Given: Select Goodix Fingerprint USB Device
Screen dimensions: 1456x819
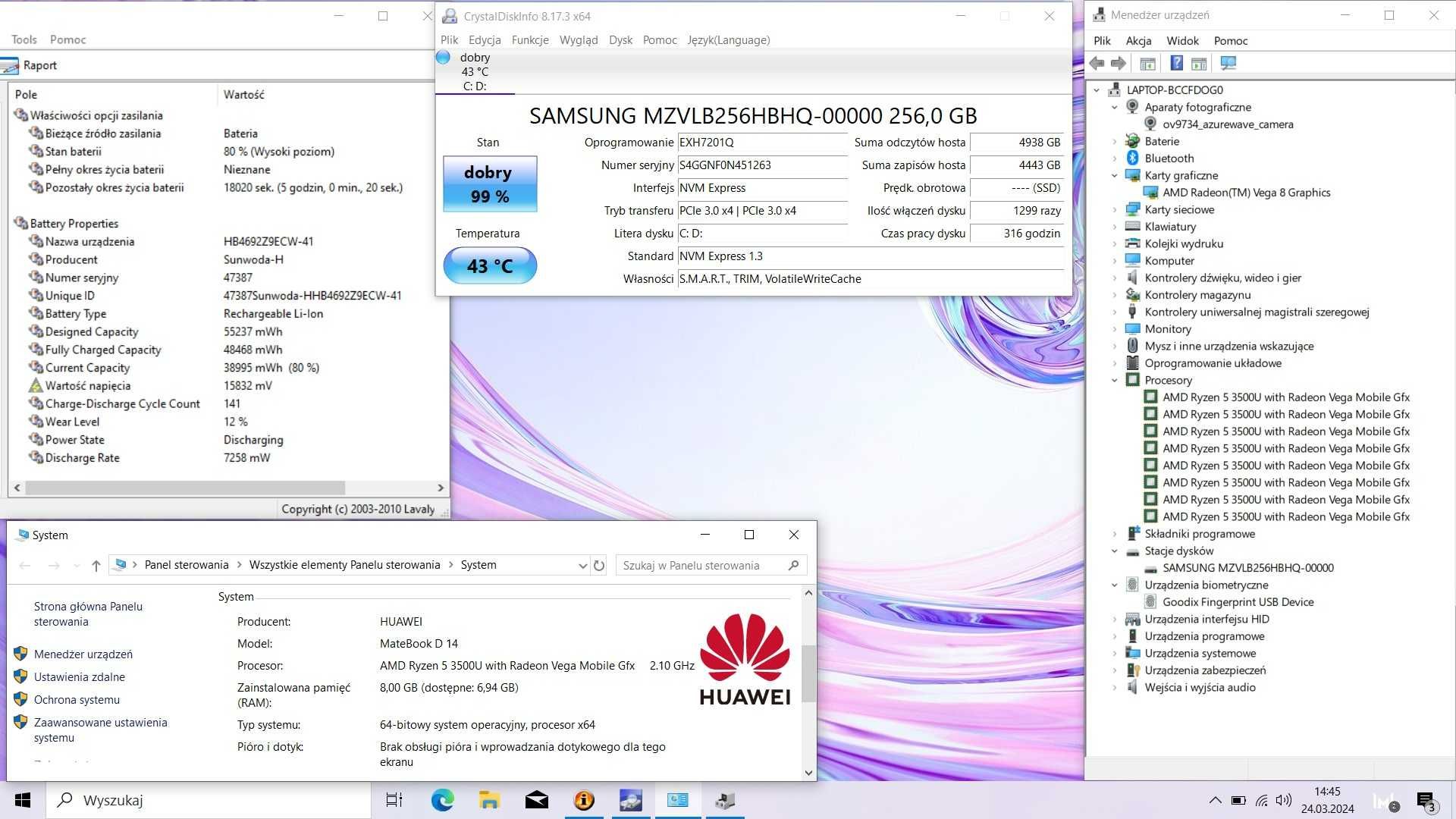Looking at the screenshot, I should [1238, 602].
